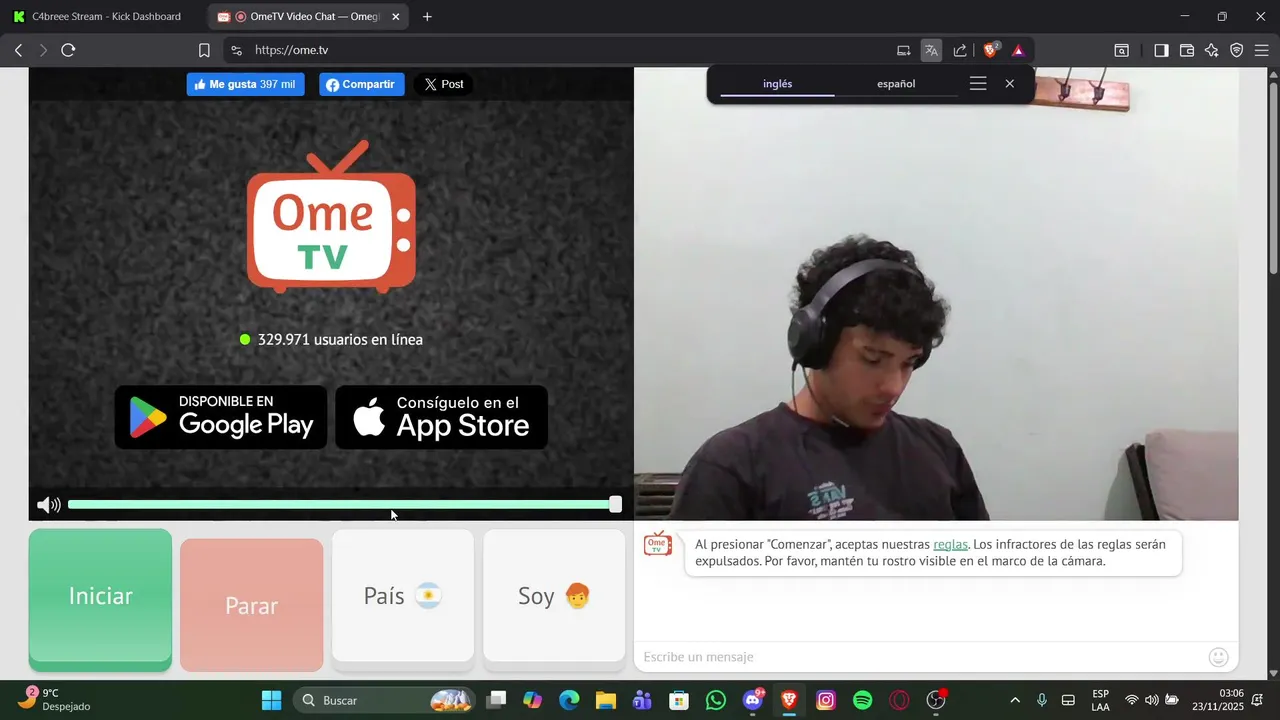Close the translate popup

click(x=1010, y=84)
